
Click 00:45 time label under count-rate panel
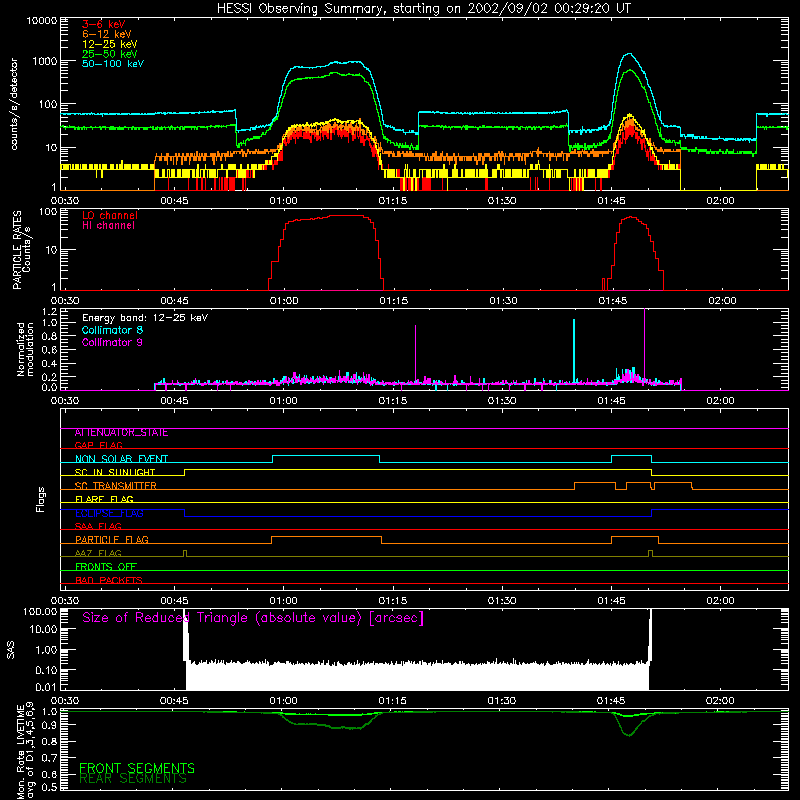[x=174, y=201]
